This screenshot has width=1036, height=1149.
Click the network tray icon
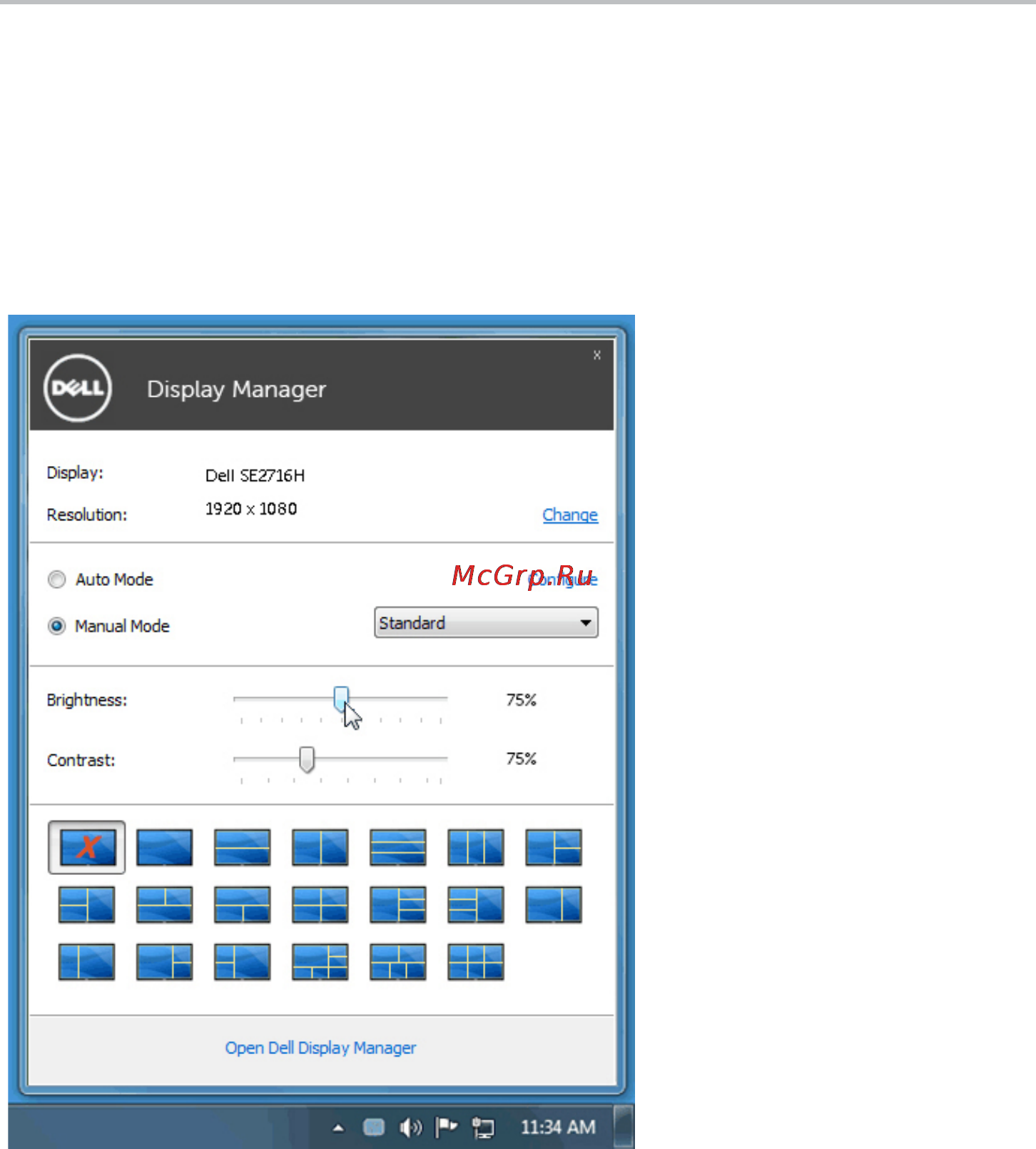[x=483, y=1128]
